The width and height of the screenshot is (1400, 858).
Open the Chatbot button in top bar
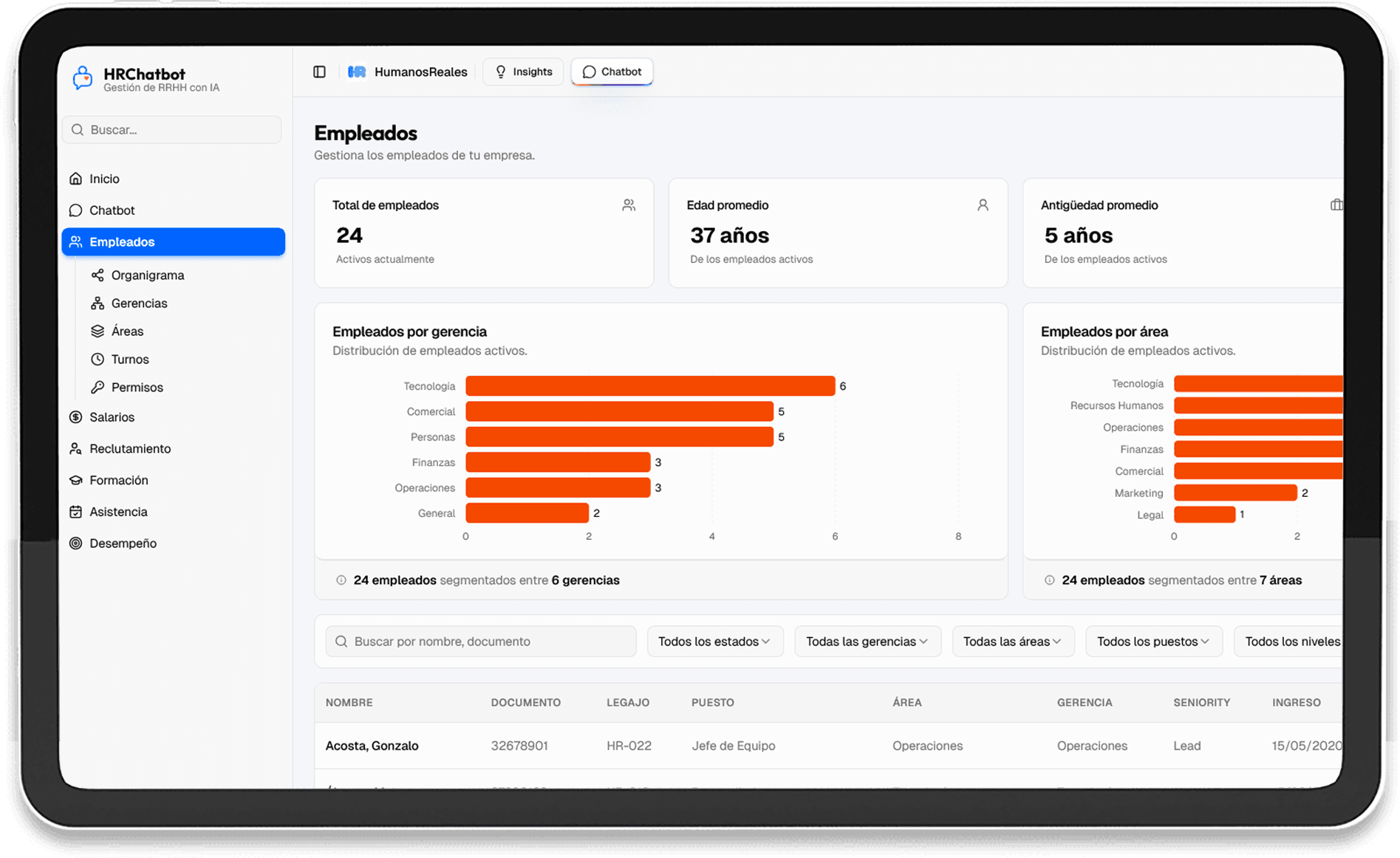[x=612, y=72]
